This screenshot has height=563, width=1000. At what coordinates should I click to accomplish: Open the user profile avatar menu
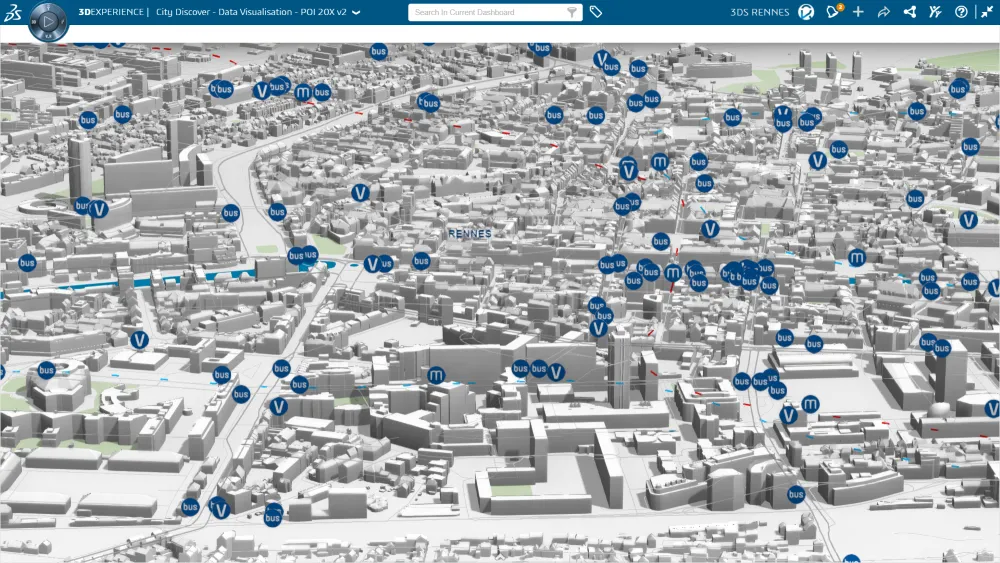click(806, 12)
